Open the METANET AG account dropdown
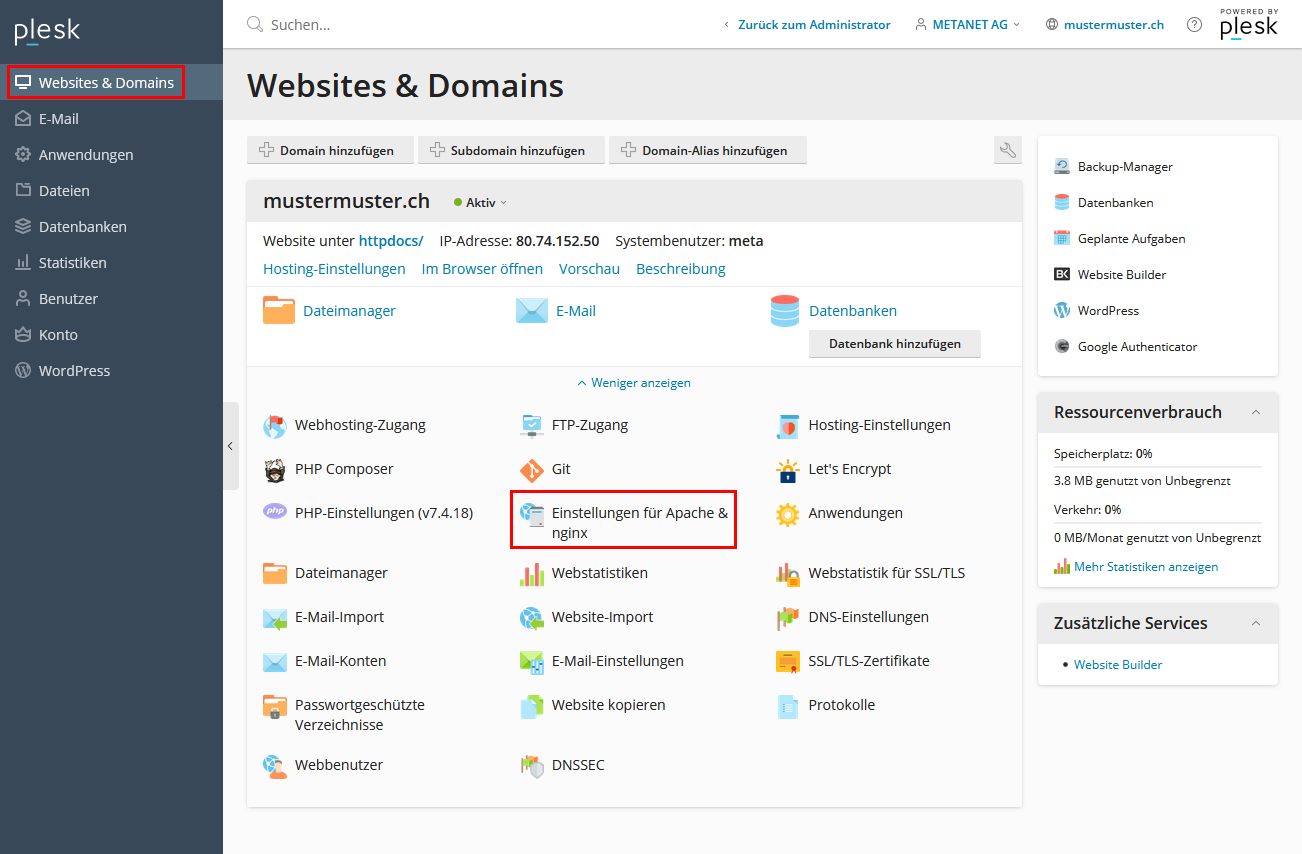The height and width of the screenshot is (854, 1302). coord(968,25)
